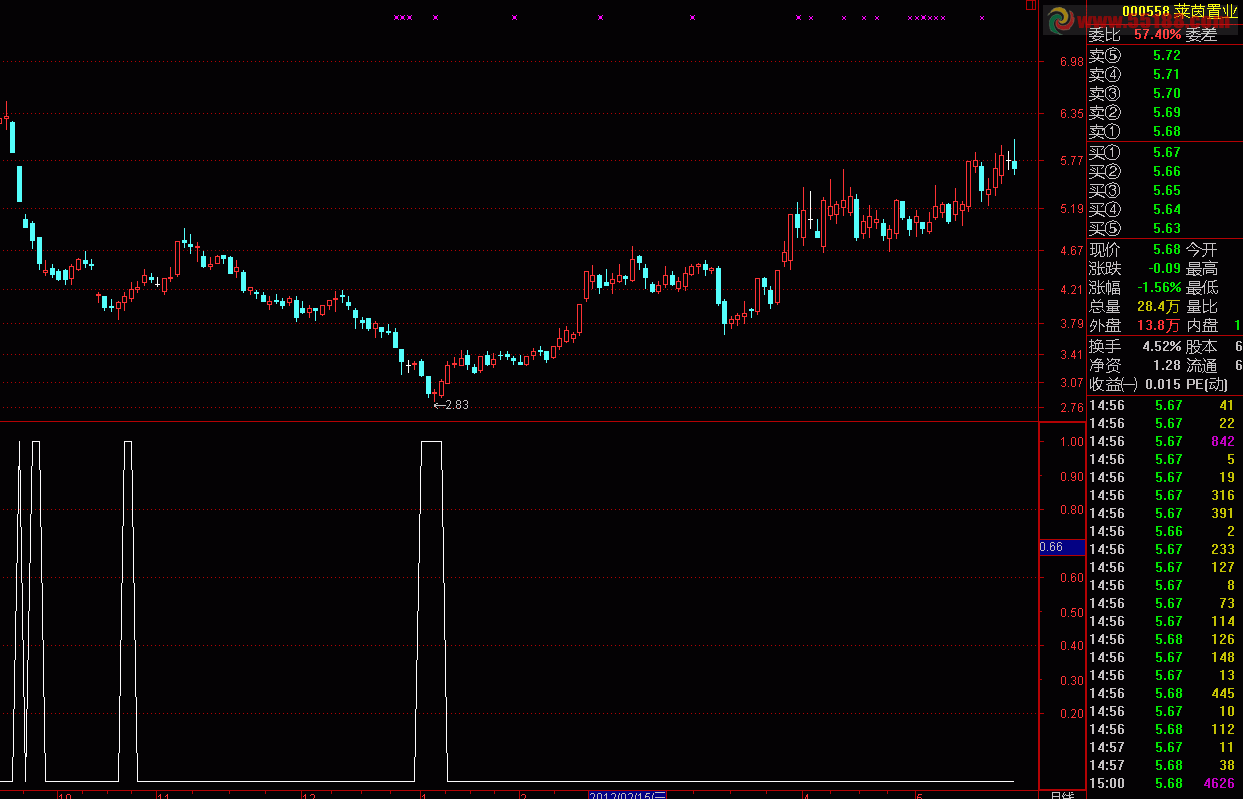Click the small red box icon above price axis
The height and width of the screenshot is (799, 1243).
pyautogui.click(x=1031, y=5)
